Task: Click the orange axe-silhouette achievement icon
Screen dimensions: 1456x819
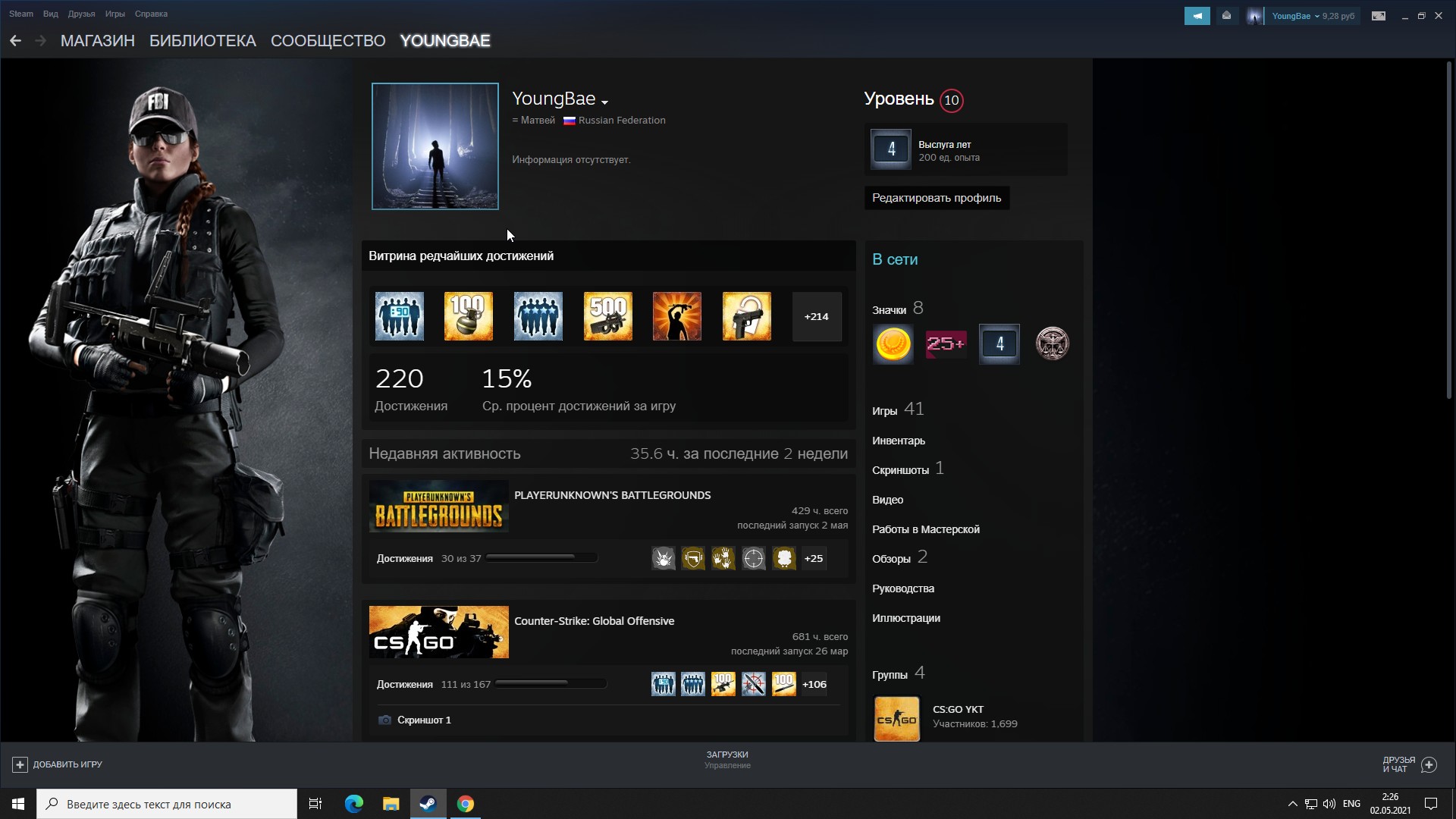Action: pos(677,316)
